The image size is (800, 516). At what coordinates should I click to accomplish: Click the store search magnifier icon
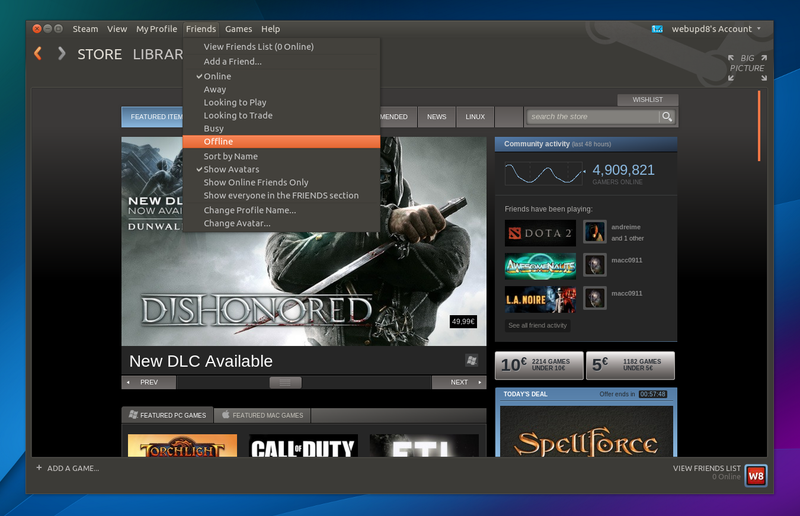coord(667,117)
